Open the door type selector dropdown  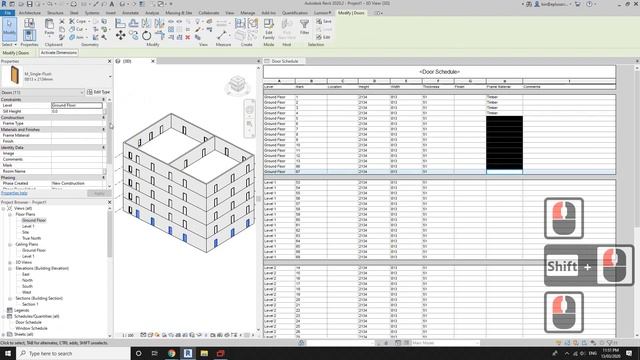click(x=110, y=76)
